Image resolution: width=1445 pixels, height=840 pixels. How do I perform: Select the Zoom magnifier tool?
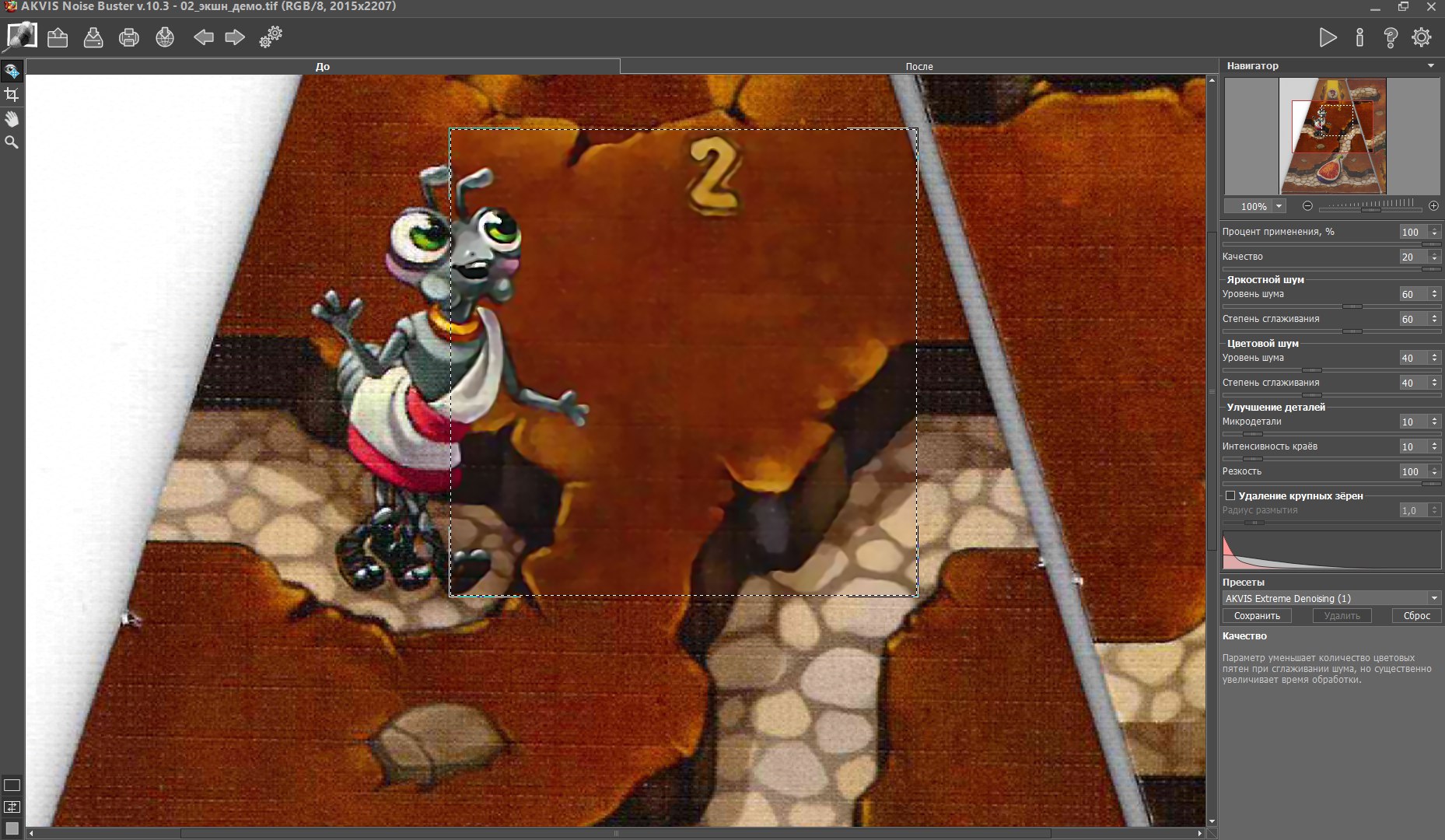12,142
